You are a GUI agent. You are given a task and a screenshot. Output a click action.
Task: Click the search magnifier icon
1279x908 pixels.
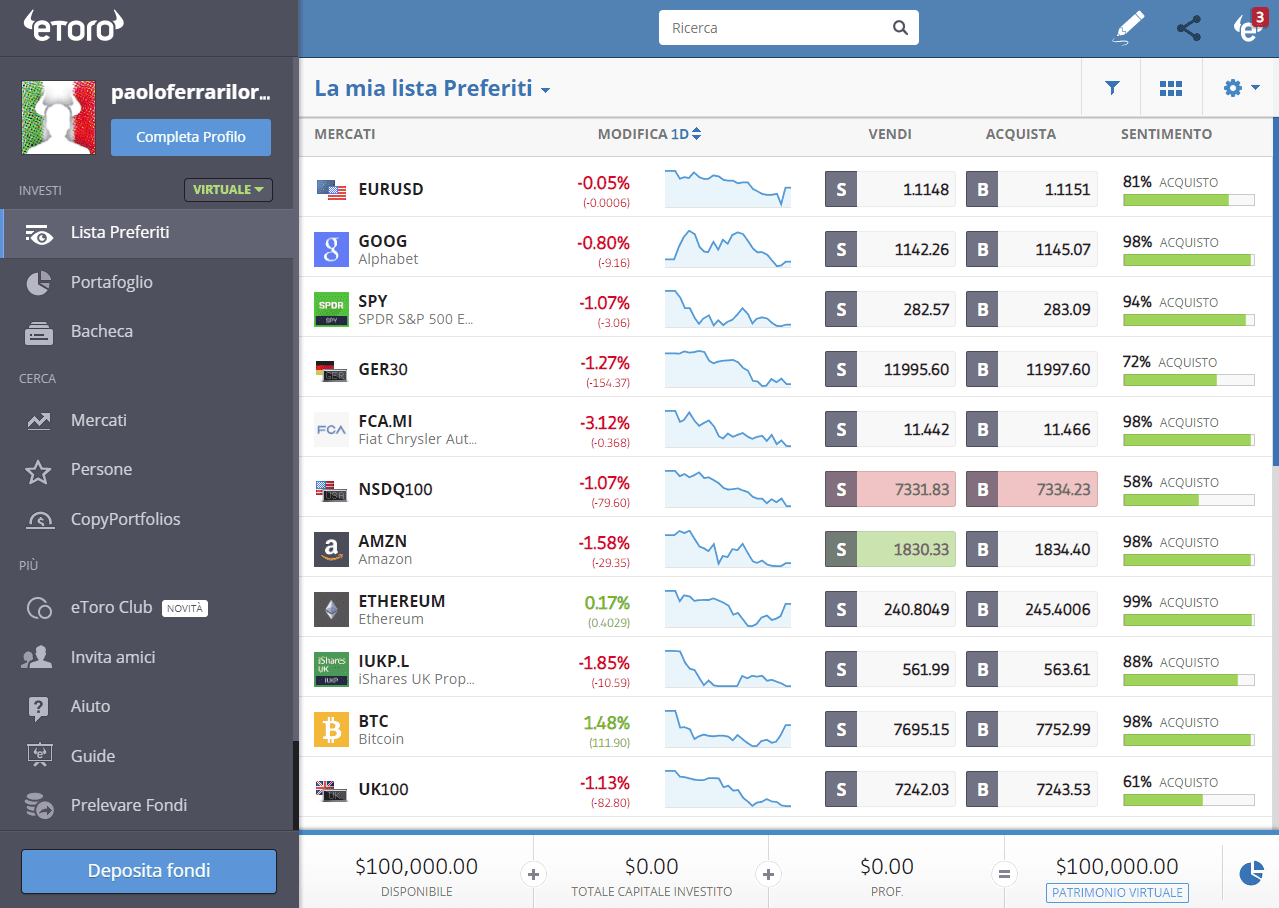coord(900,28)
